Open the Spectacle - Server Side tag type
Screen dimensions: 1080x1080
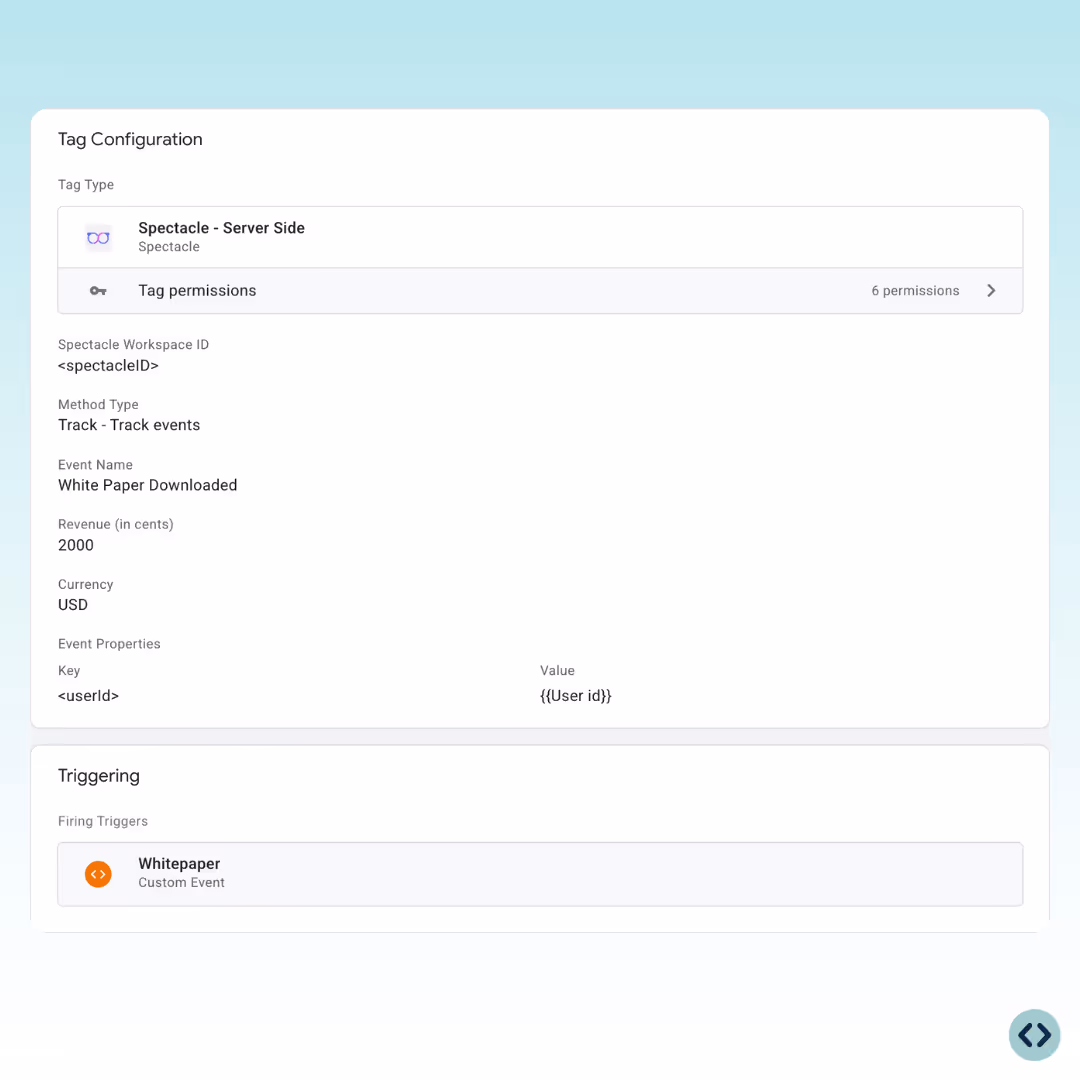point(540,238)
